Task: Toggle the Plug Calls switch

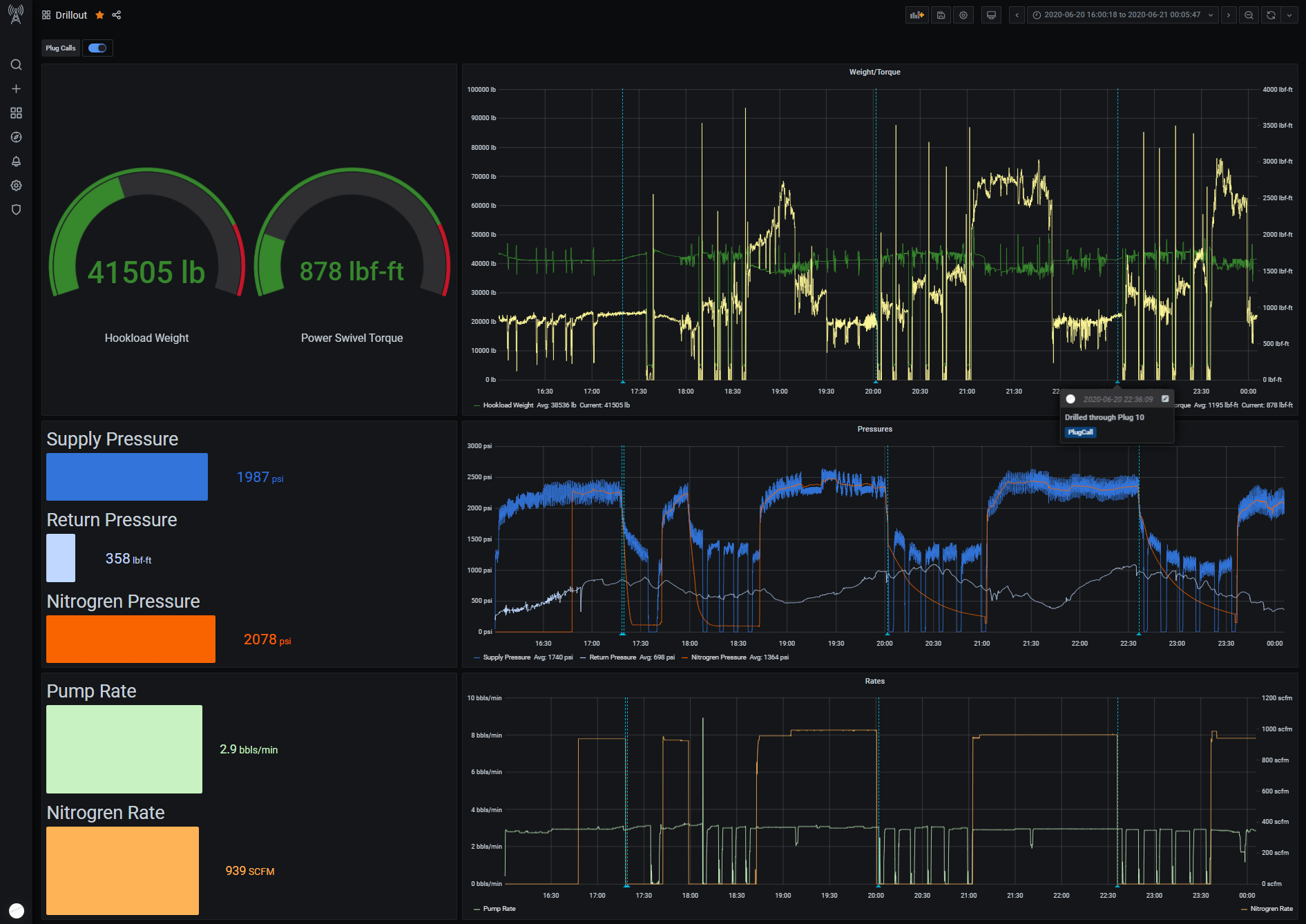Action: (x=97, y=48)
